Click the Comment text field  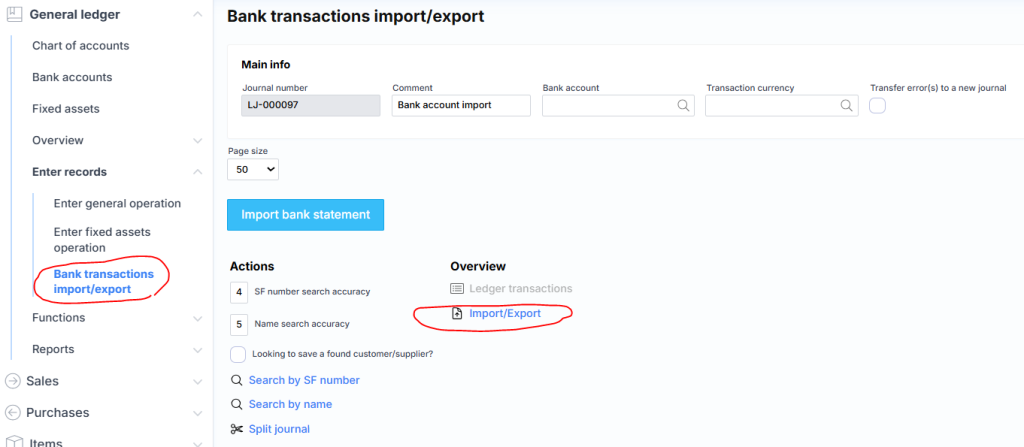[461, 105]
